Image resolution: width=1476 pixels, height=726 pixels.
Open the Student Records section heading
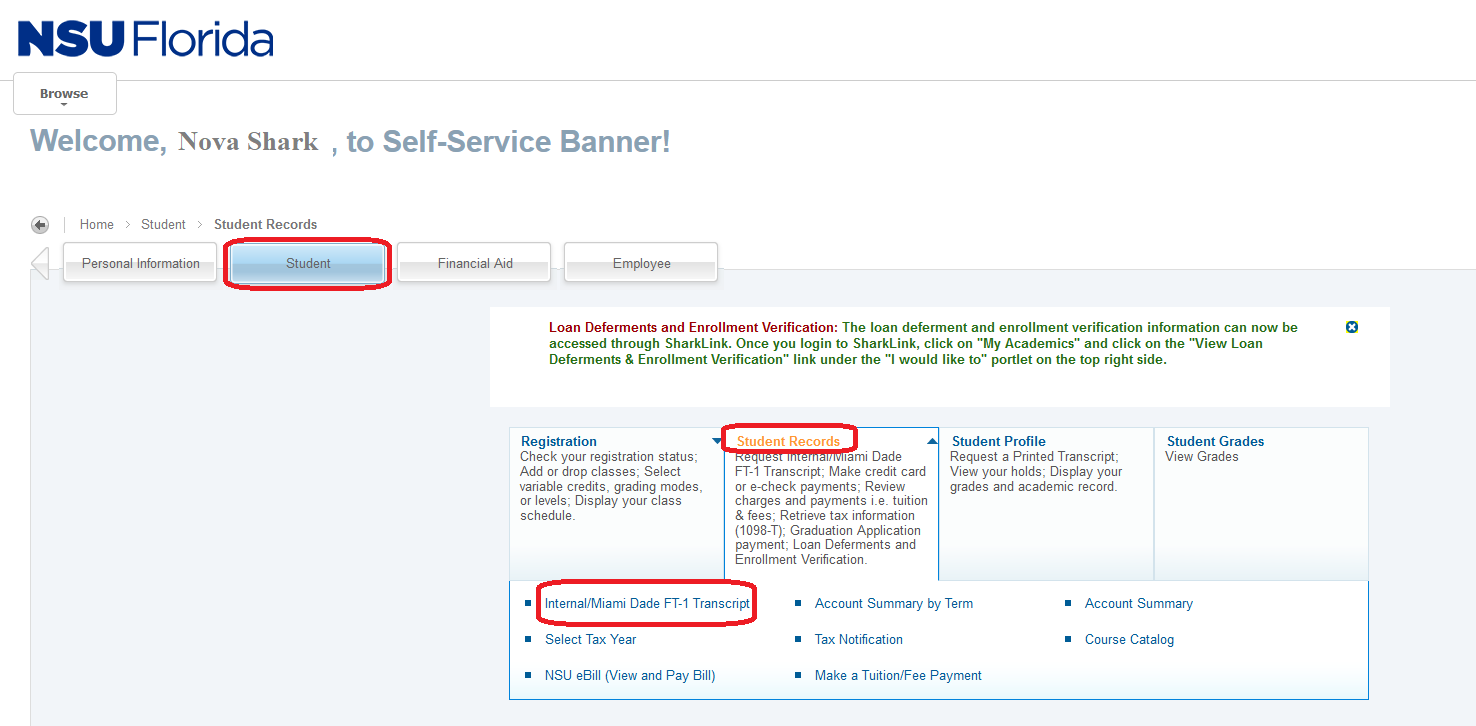[x=788, y=441]
